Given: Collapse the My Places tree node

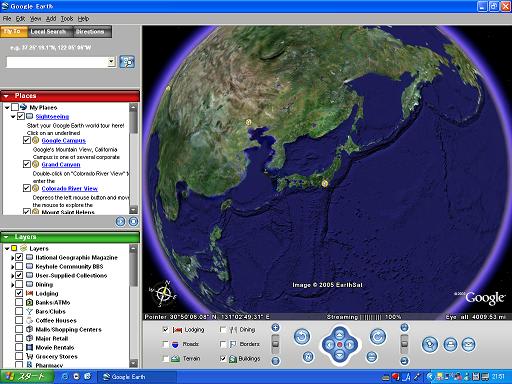Looking at the screenshot, I should tap(7, 108).
